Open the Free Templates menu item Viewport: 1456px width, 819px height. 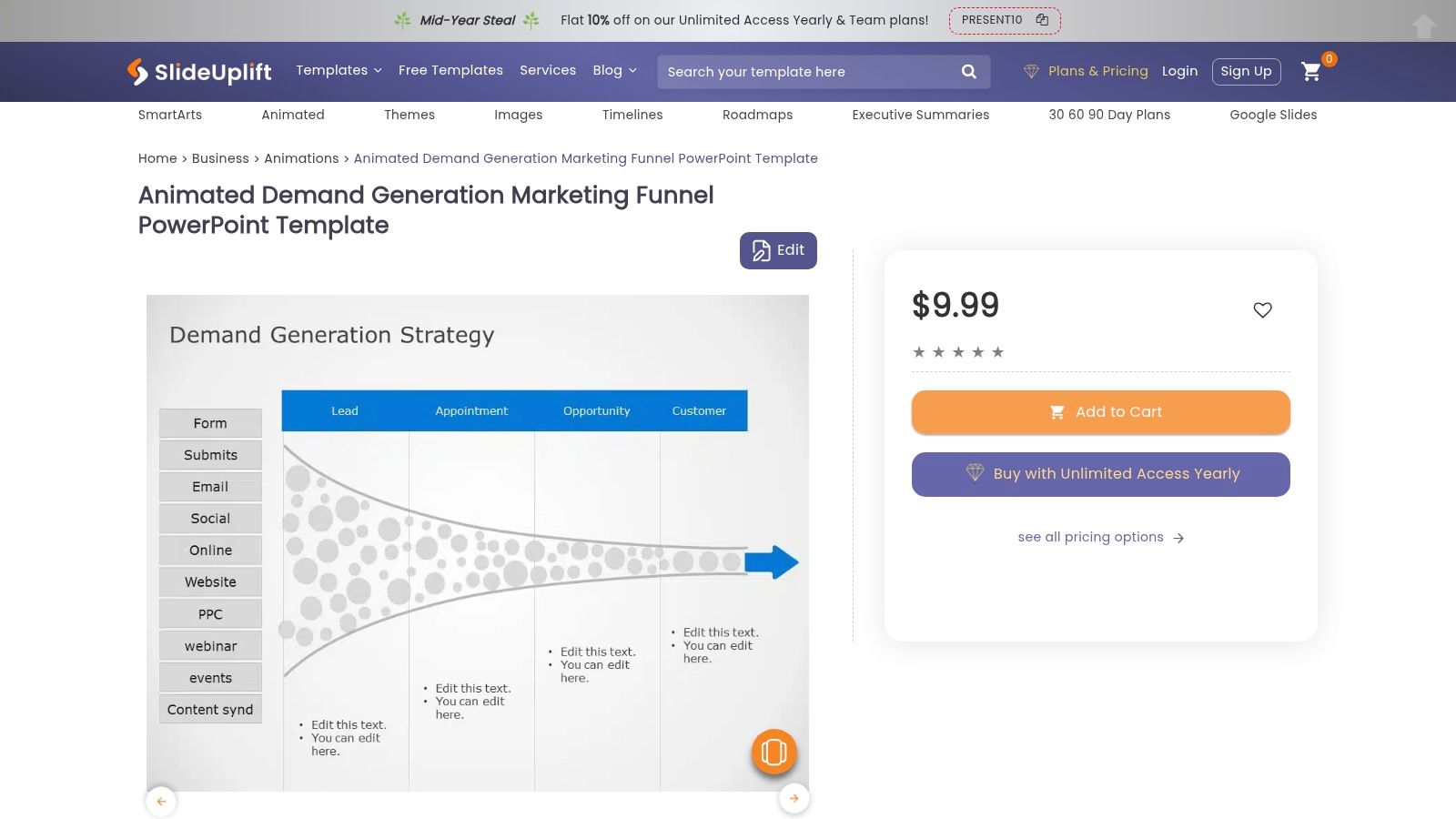pyautogui.click(x=450, y=70)
